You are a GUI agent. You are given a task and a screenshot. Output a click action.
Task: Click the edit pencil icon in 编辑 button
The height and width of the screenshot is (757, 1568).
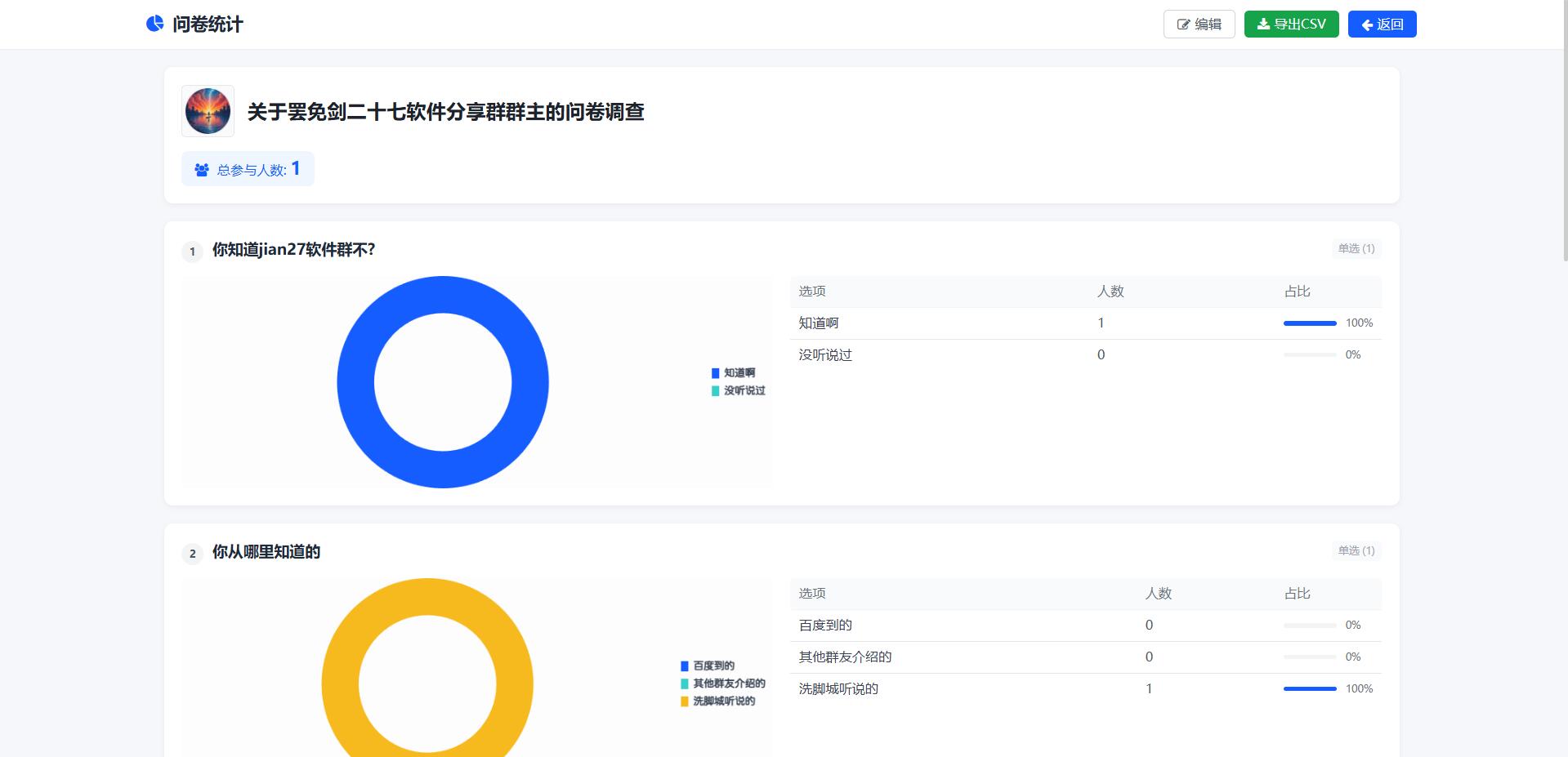[1182, 24]
